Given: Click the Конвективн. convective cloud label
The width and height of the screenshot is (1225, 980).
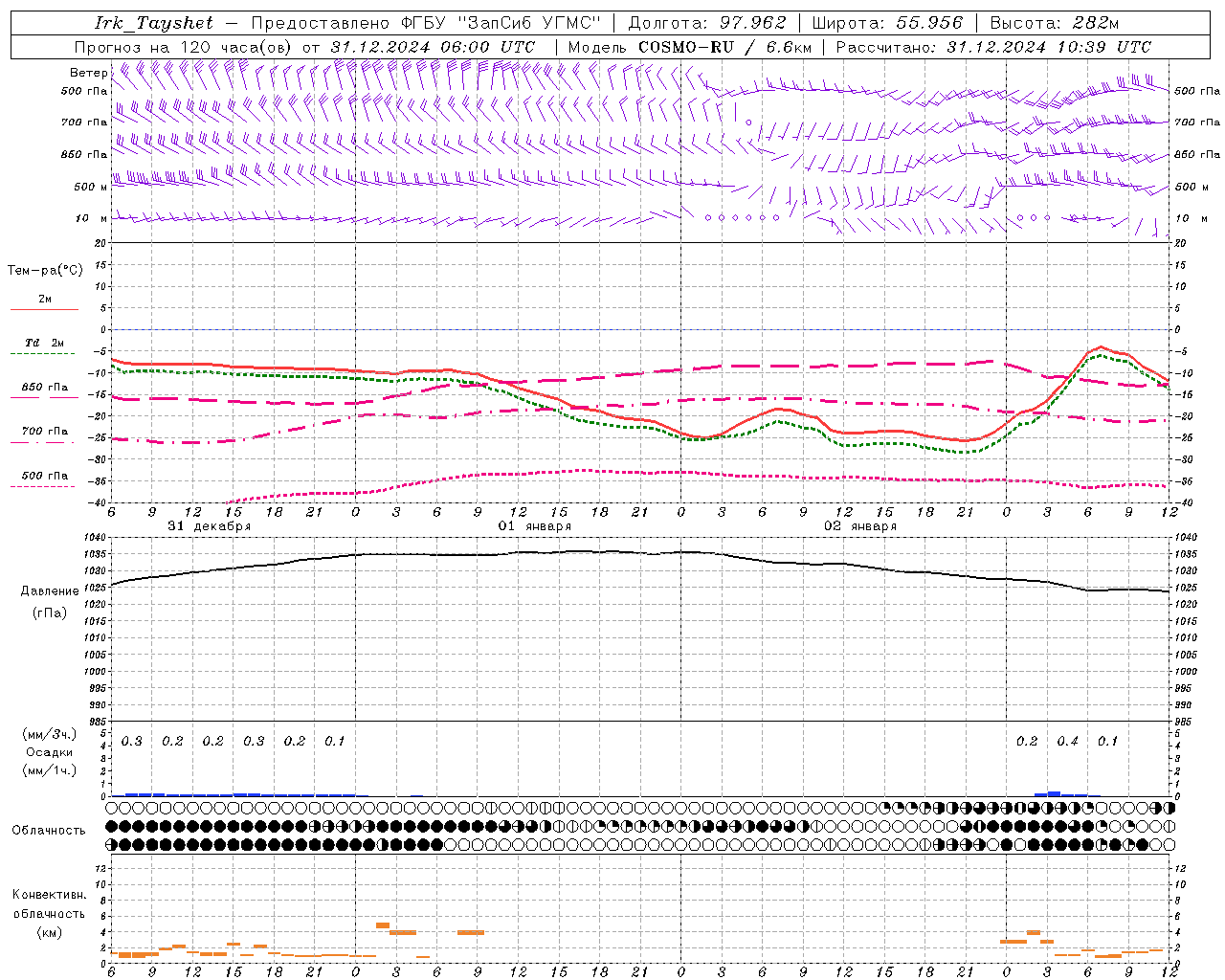Looking at the screenshot, I should coord(49,895).
